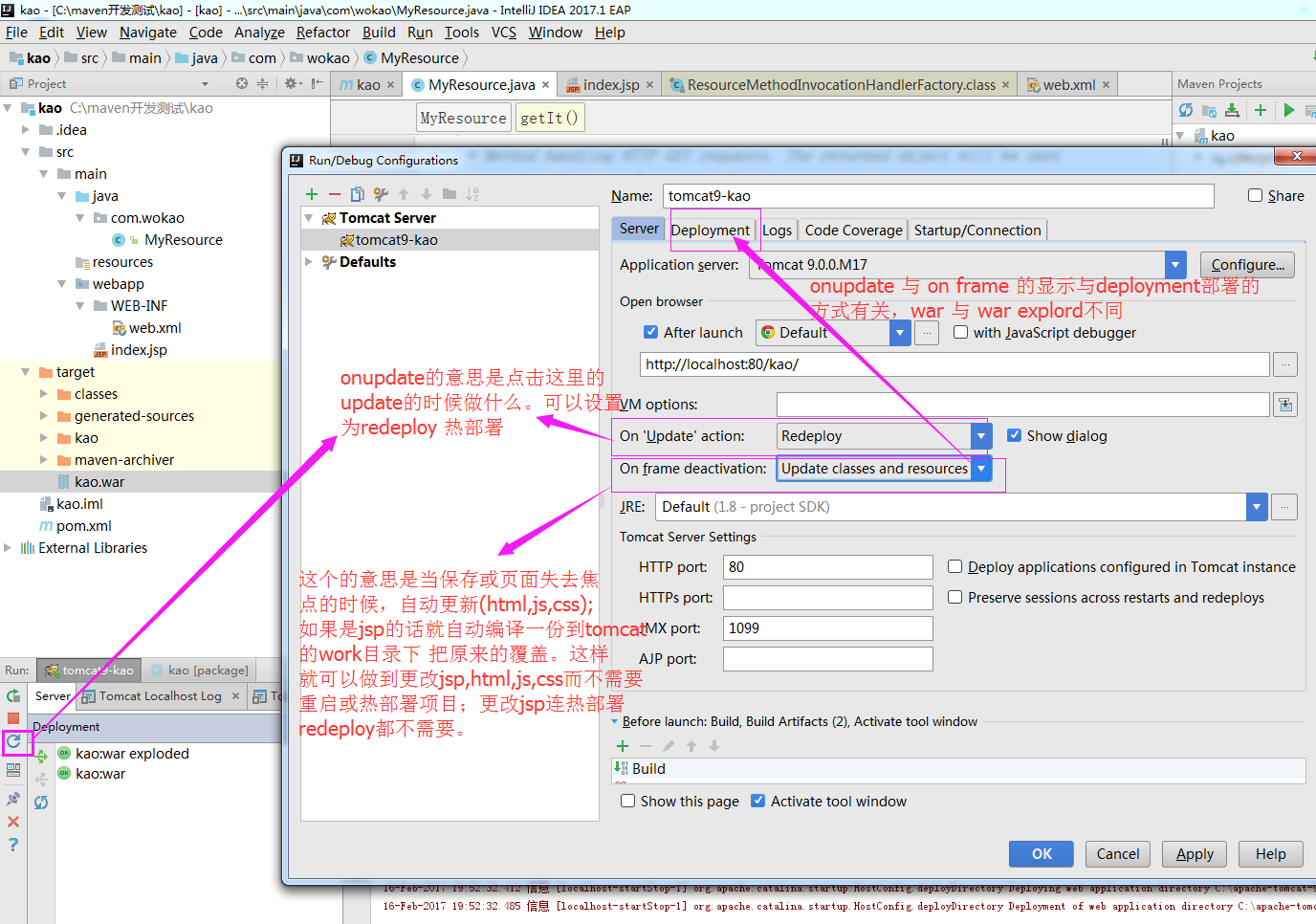Open help question mark in Run panel
The image size is (1316, 924).
click(x=13, y=845)
